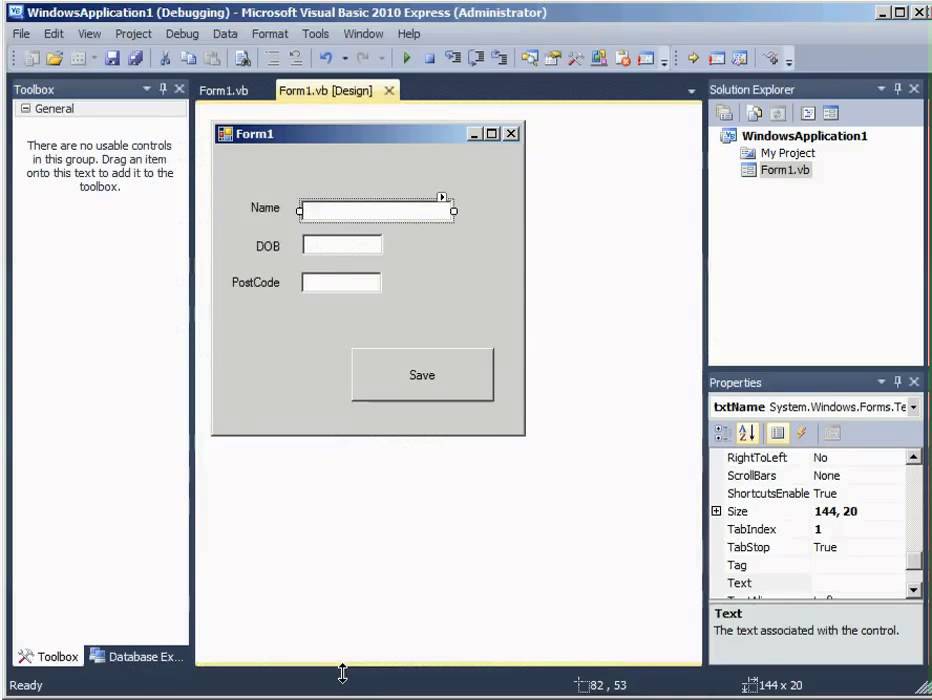Select the PostCode label on Form1

click(256, 282)
